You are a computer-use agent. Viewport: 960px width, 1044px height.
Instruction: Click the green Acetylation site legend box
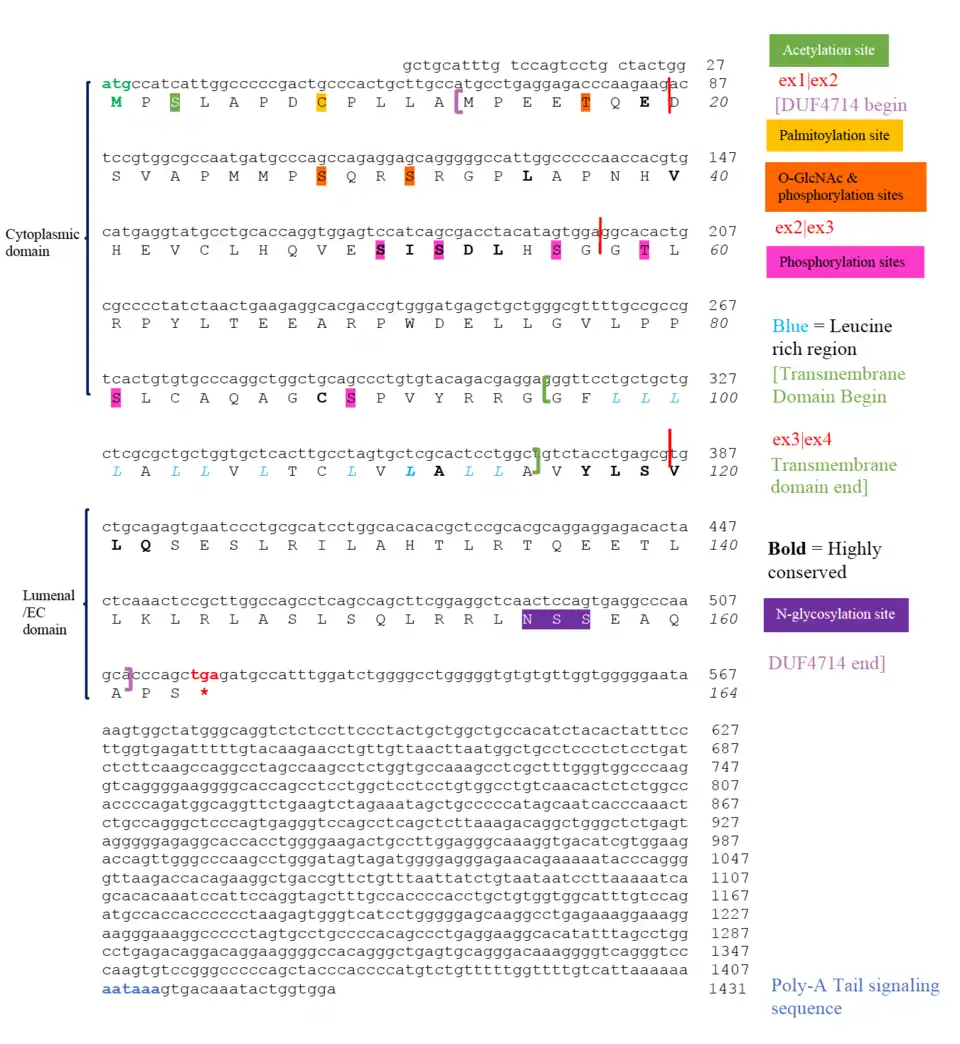pos(828,50)
